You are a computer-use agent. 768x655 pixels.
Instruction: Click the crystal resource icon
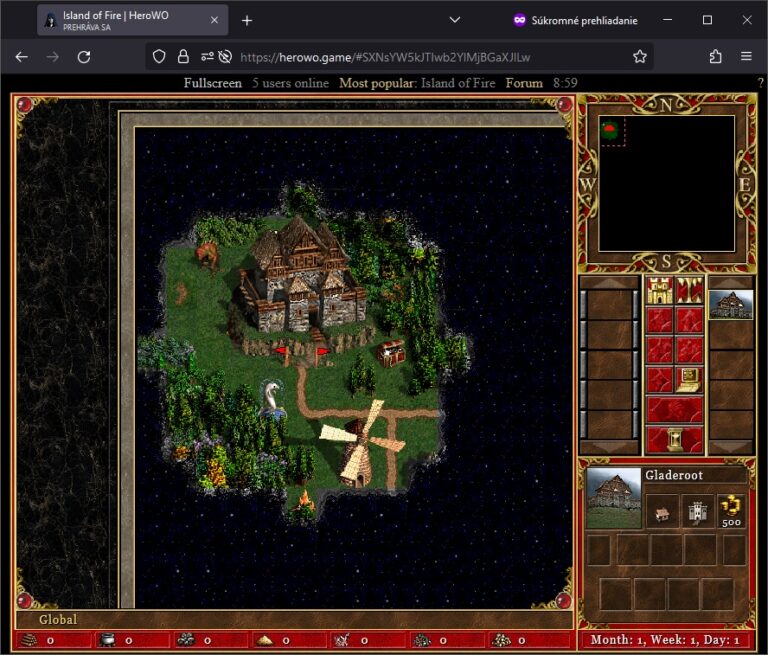[342, 640]
